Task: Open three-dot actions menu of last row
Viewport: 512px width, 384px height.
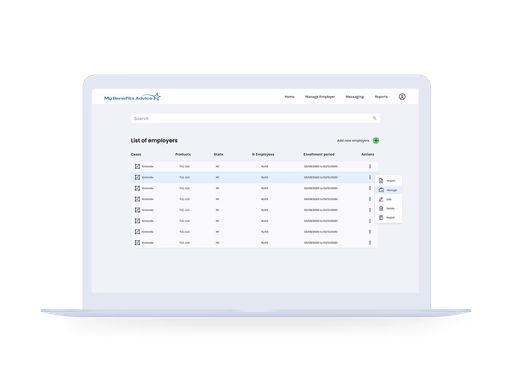Action: 370,243
